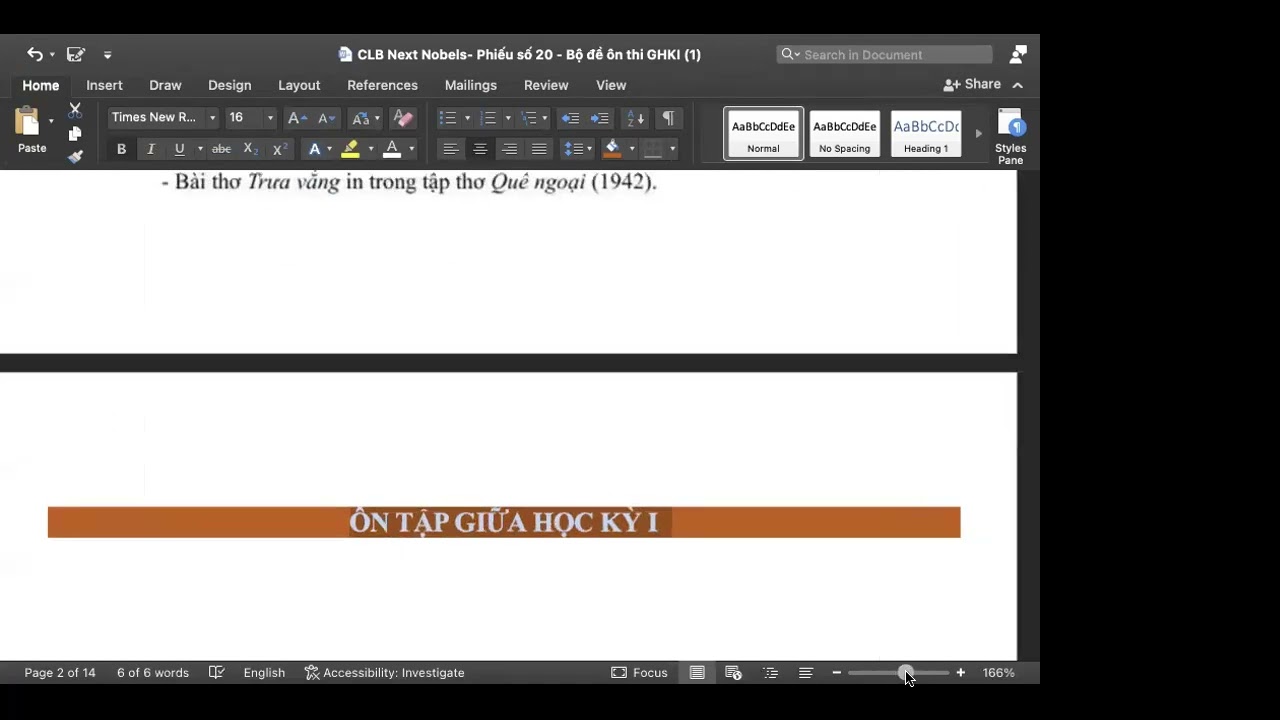Apply the yellow text highlight color
The width and height of the screenshot is (1280, 720).
click(350, 149)
